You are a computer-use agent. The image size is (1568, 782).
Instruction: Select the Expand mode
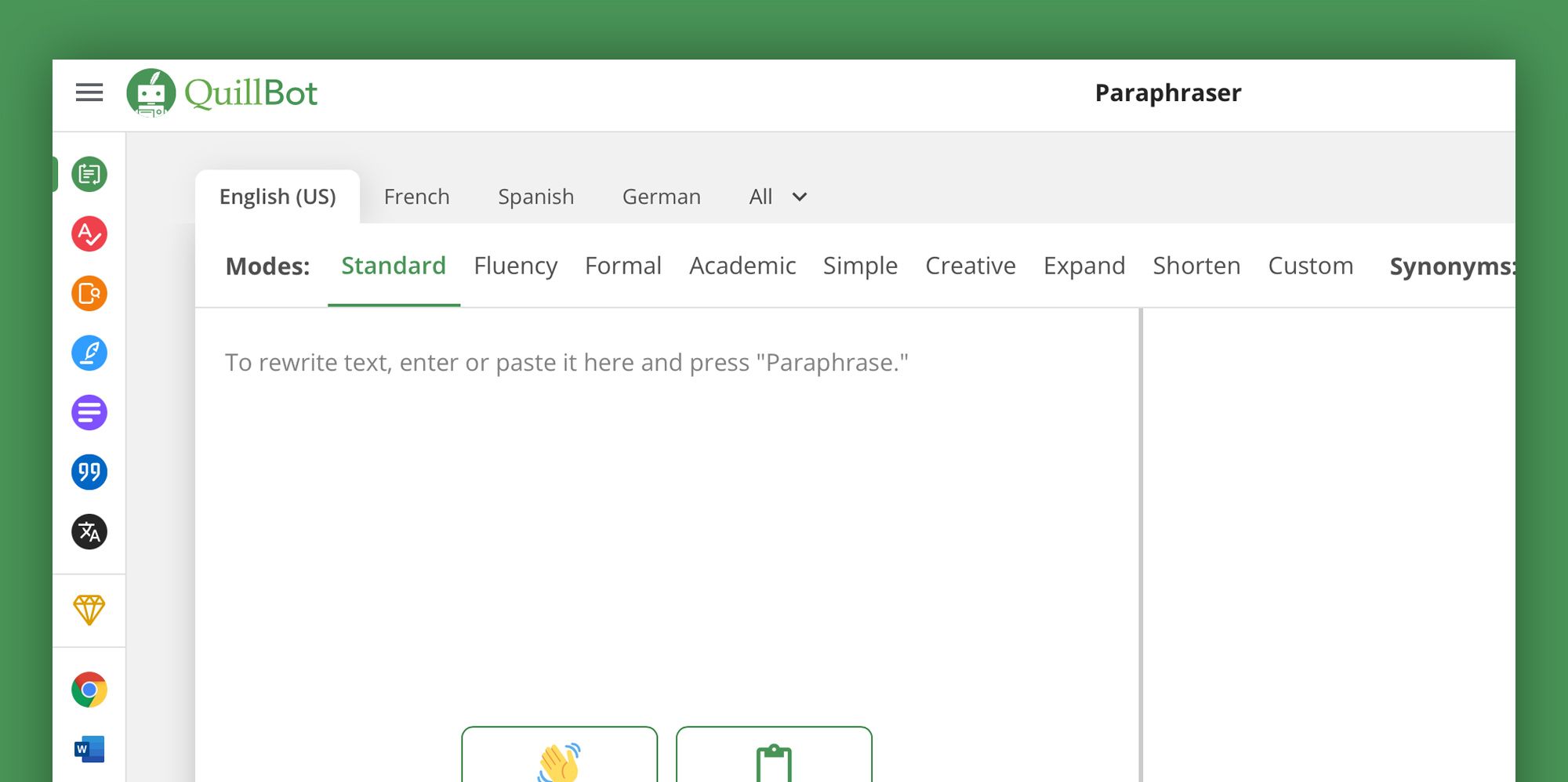(x=1084, y=266)
